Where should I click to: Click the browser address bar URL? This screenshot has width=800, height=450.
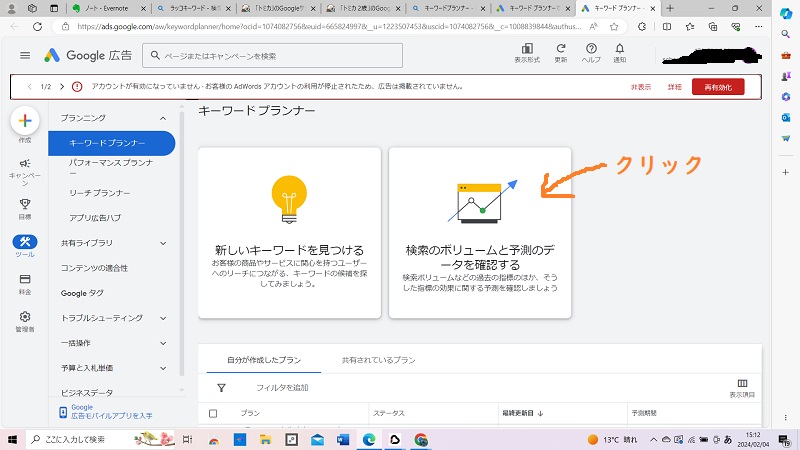point(329,27)
